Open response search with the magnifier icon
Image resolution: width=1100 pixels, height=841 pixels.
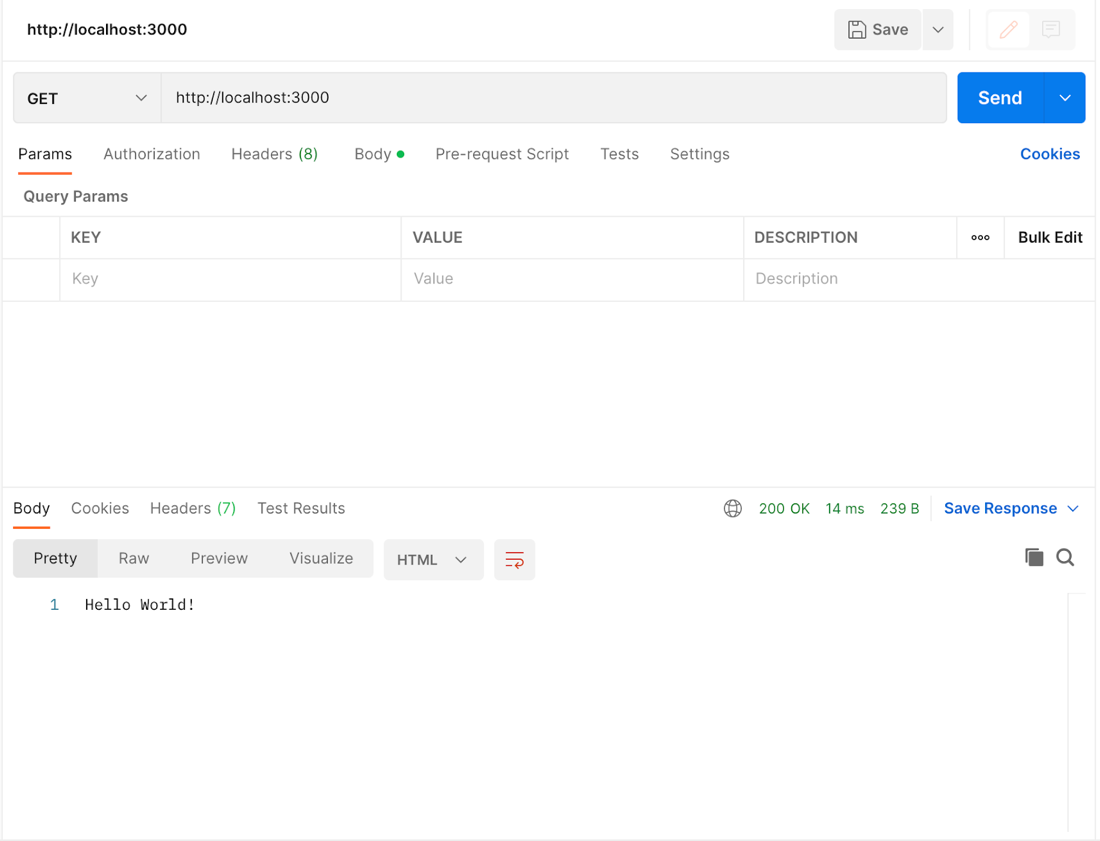1065,557
